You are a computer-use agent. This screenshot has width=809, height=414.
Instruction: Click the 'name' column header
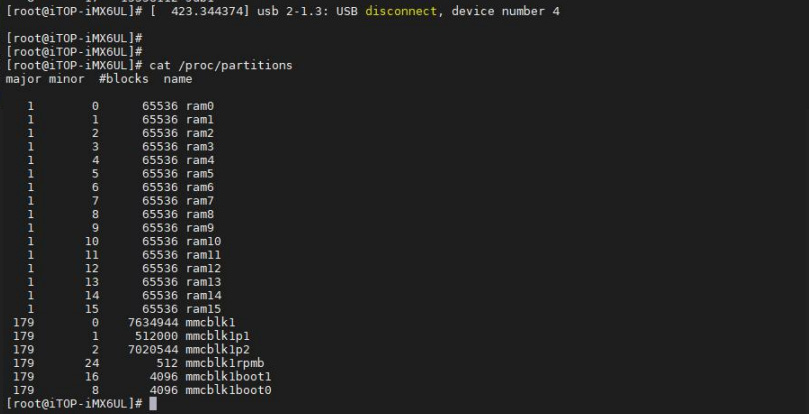(178, 79)
